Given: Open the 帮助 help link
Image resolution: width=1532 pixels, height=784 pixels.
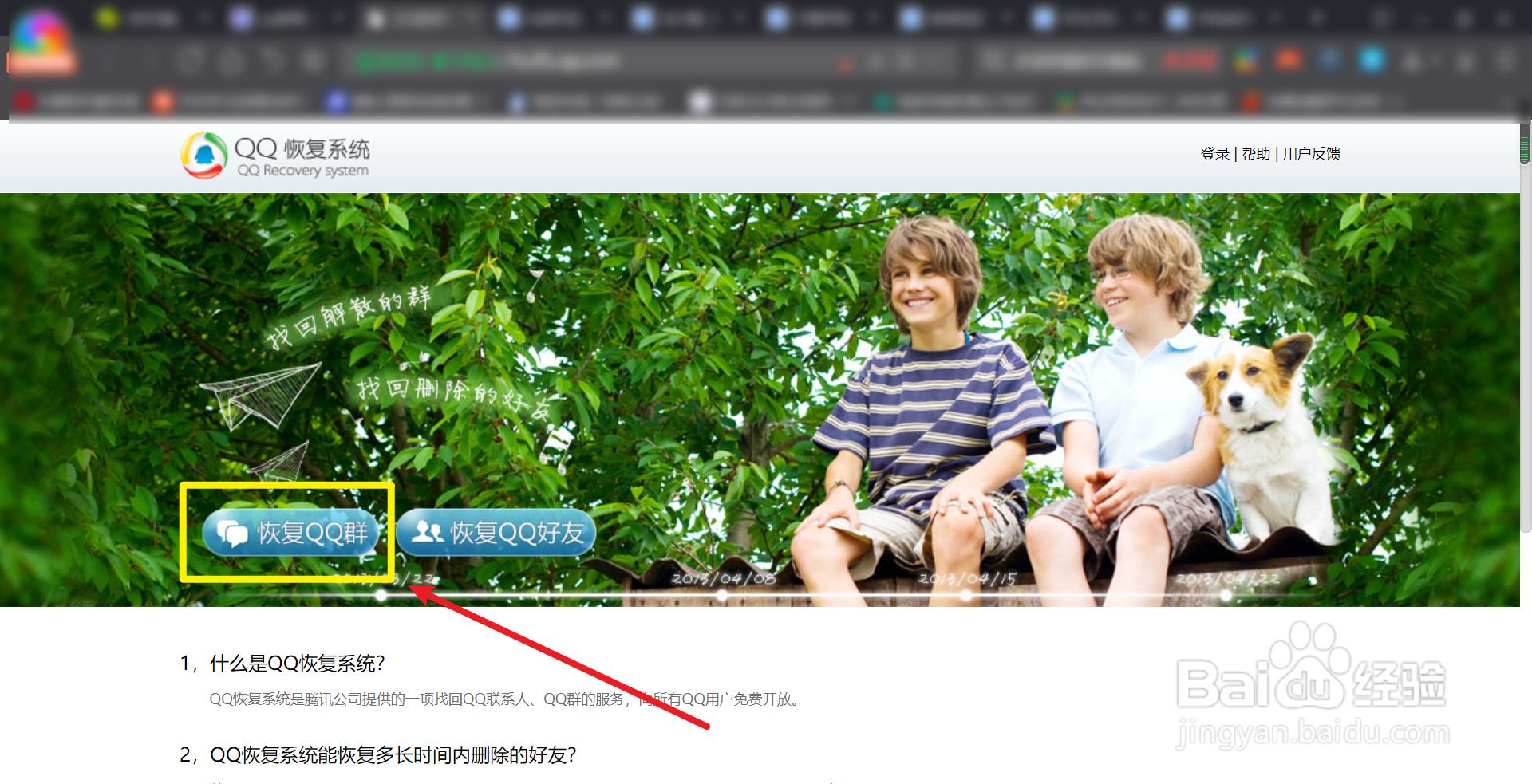Looking at the screenshot, I should tap(1256, 154).
